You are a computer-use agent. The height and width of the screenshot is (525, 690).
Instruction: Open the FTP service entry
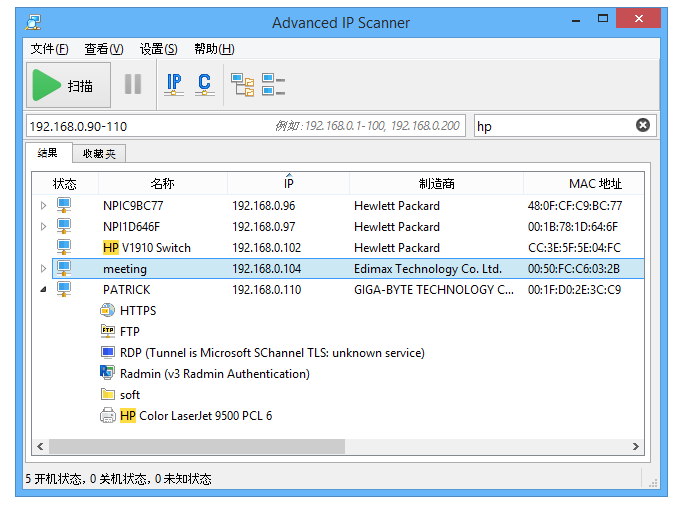click(130, 331)
